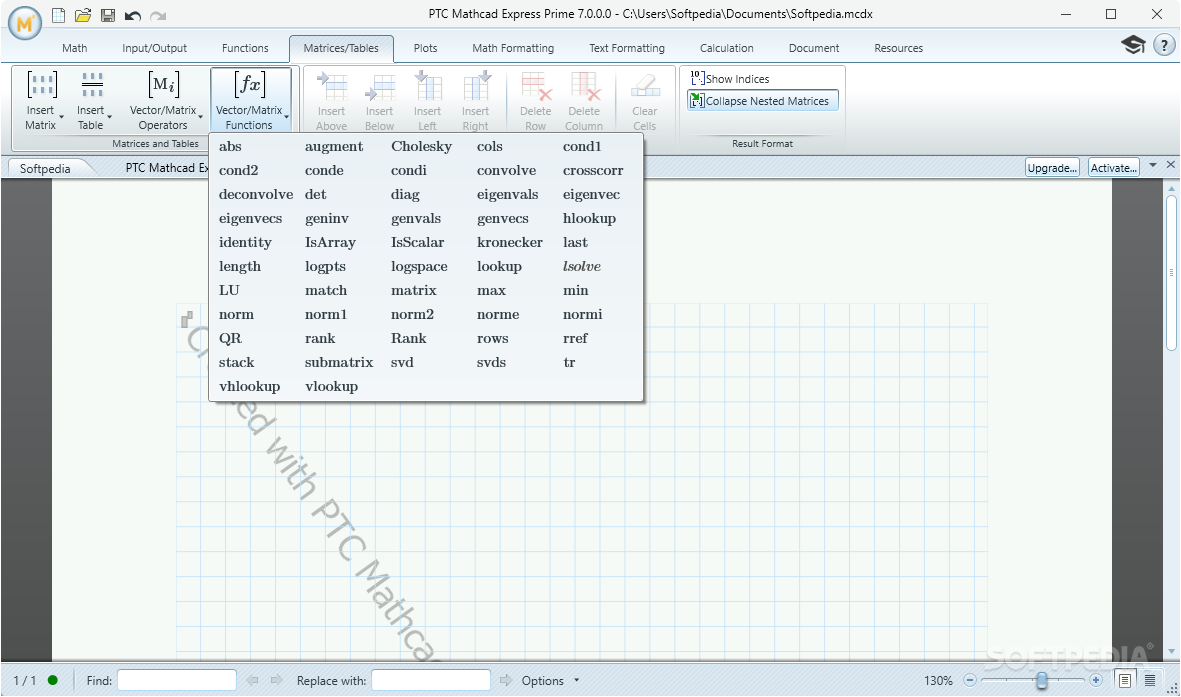Open Help with the question mark icon
Viewport: 1181px width, 697px height.
[1164, 45]
